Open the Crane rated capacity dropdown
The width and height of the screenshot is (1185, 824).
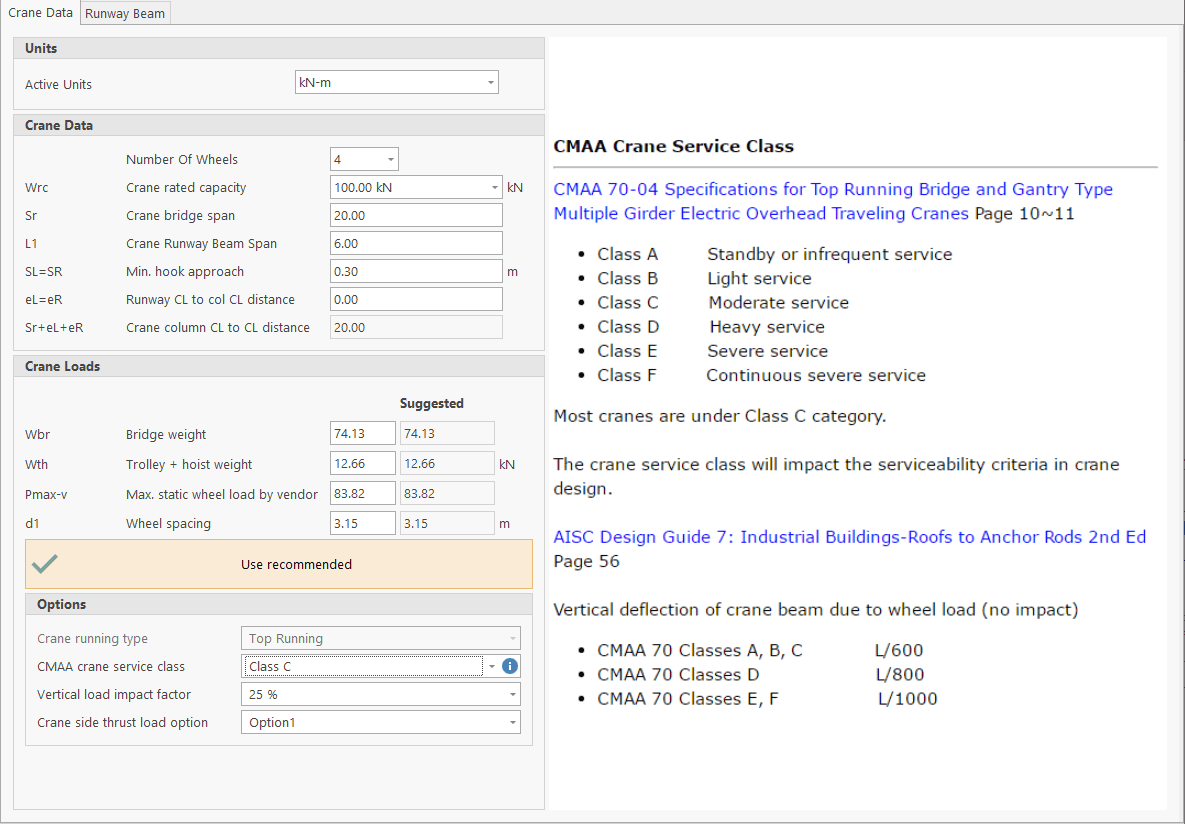415,187
